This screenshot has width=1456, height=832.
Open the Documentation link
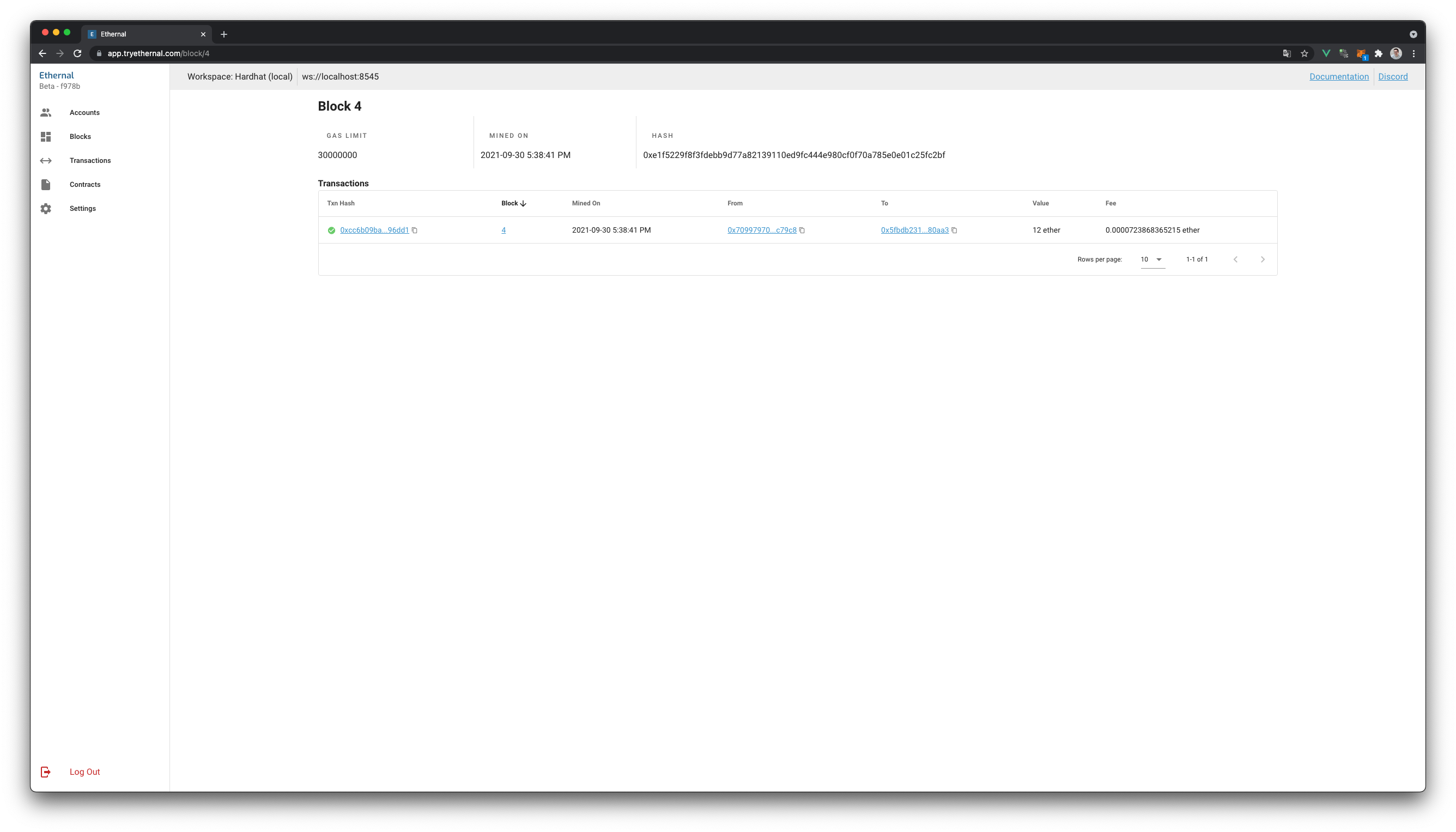pos(1339,77)
